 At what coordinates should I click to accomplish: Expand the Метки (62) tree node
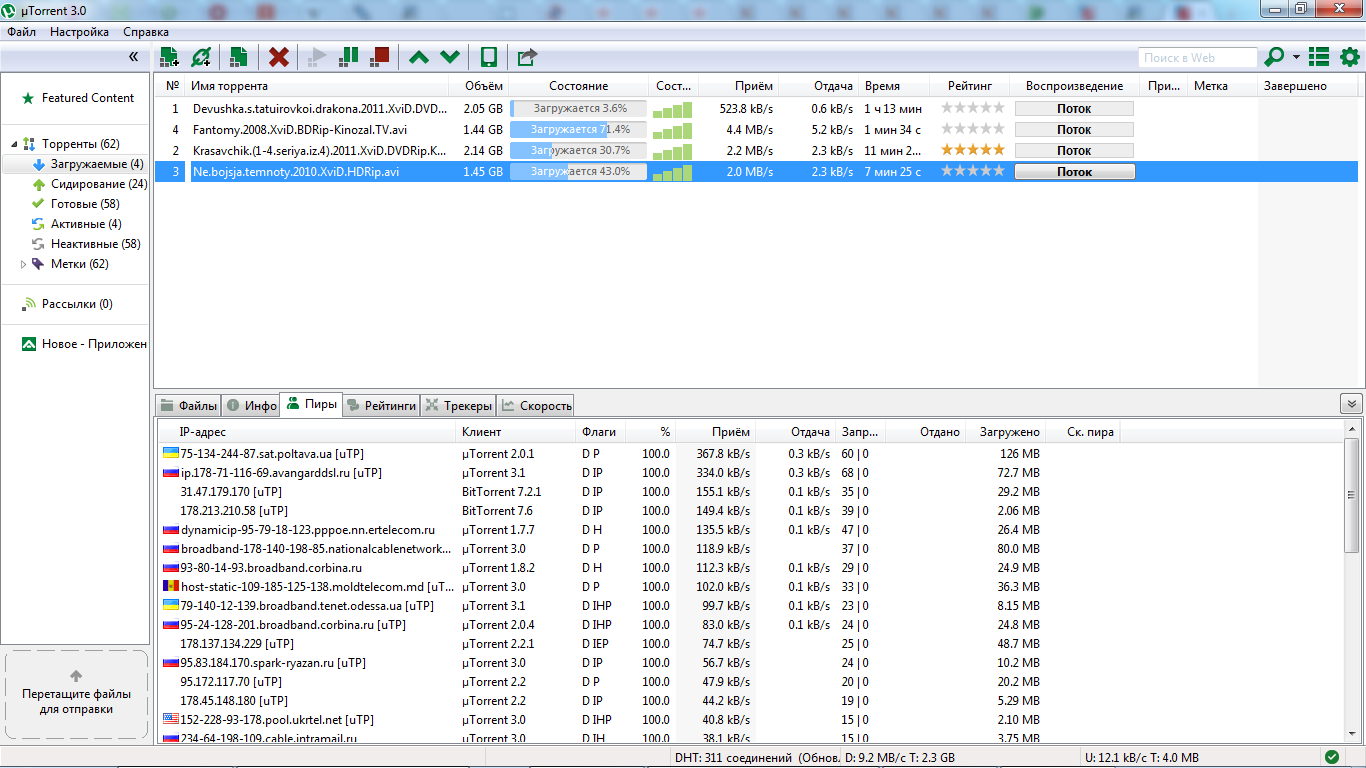point(25,264)
